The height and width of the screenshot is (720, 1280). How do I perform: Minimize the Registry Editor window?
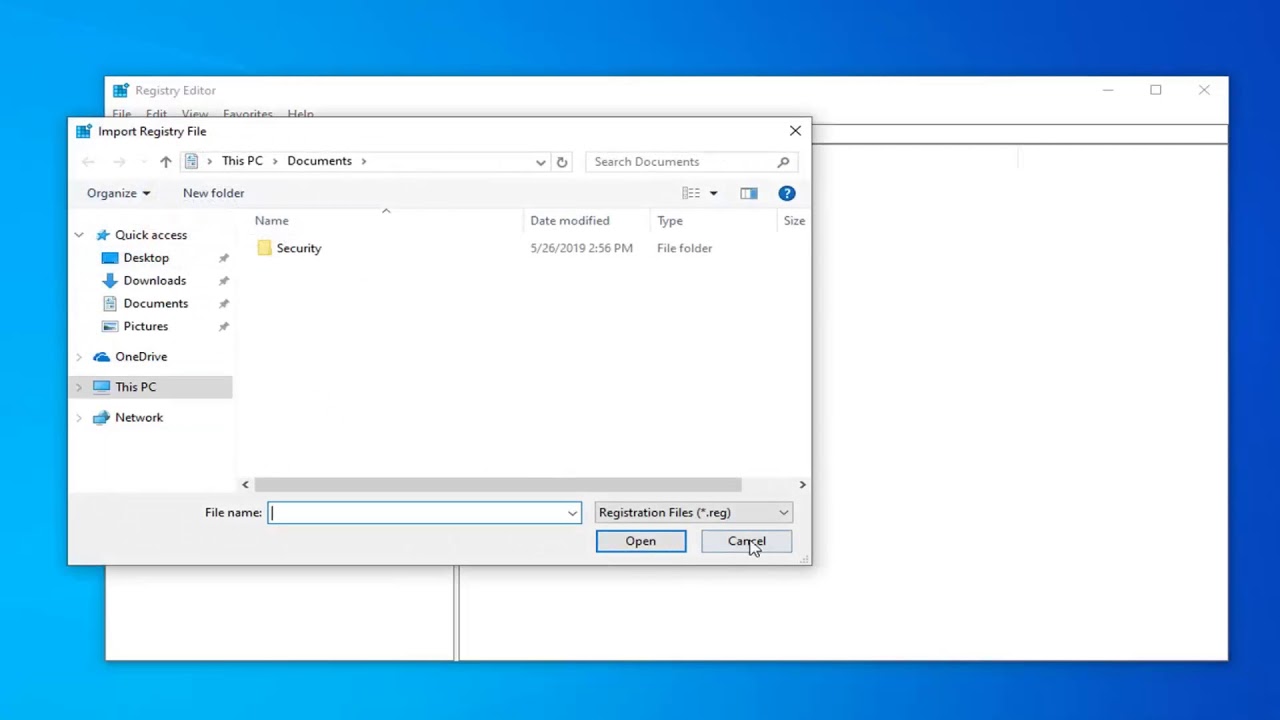(1108, 90)
